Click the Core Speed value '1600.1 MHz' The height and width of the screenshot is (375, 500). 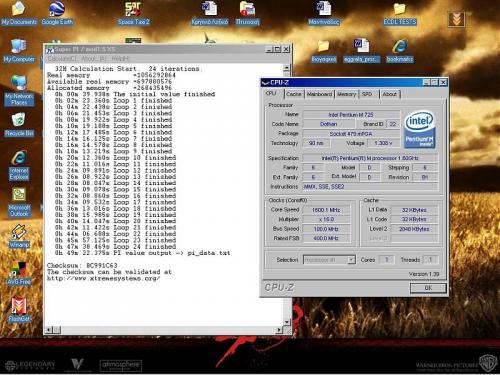click(326, 210)
